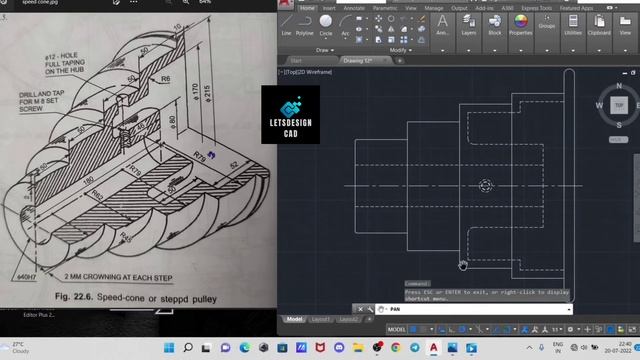Click the Rotate tool in Modify panel

(391, 19)
